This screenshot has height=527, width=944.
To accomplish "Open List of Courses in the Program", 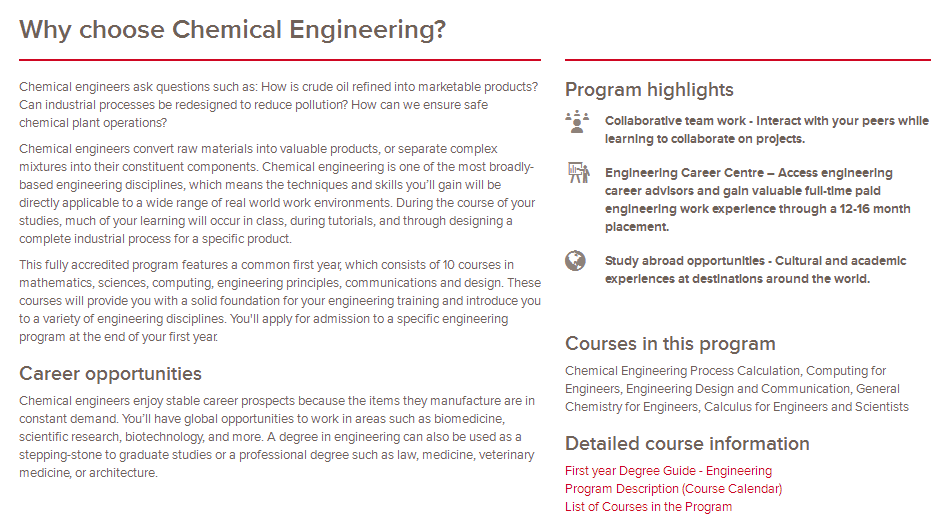I will (x=648, y=507).
